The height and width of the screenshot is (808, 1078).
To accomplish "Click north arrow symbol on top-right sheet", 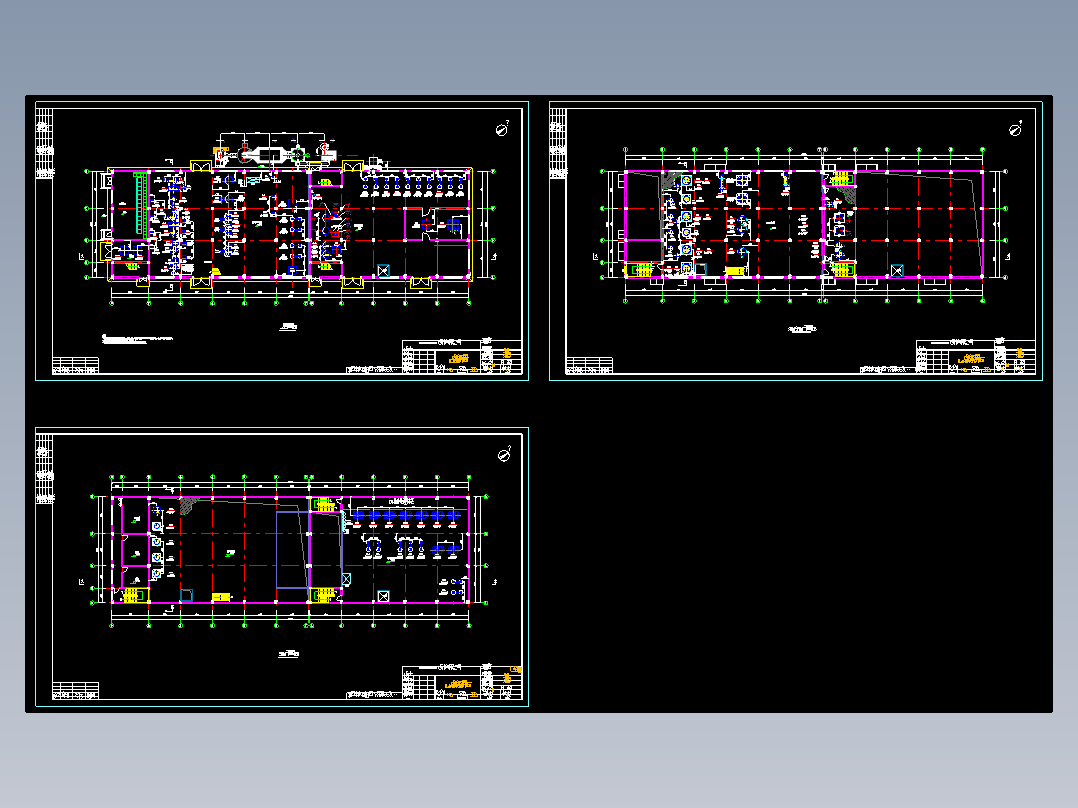I will tap(1015, 129).
